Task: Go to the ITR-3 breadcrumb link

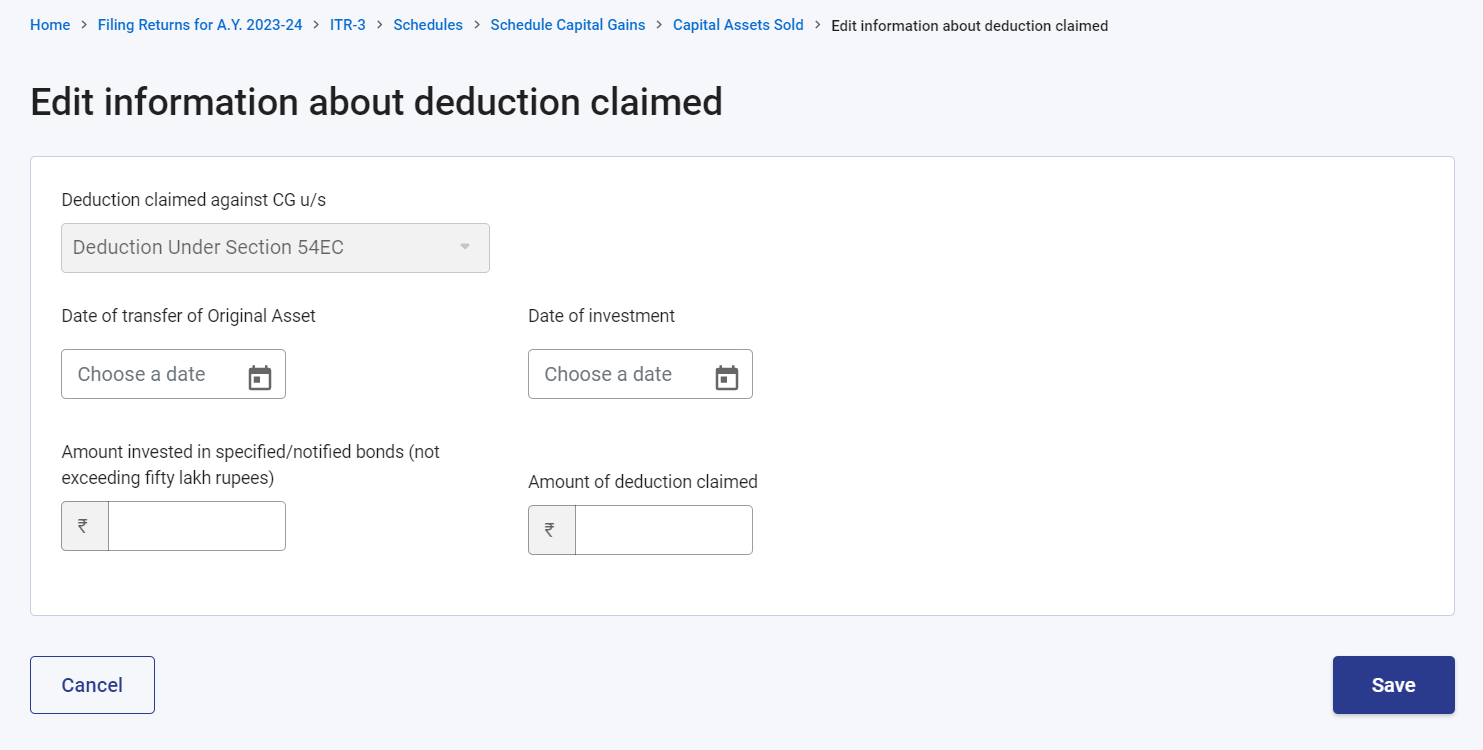Action: (348, 25)
